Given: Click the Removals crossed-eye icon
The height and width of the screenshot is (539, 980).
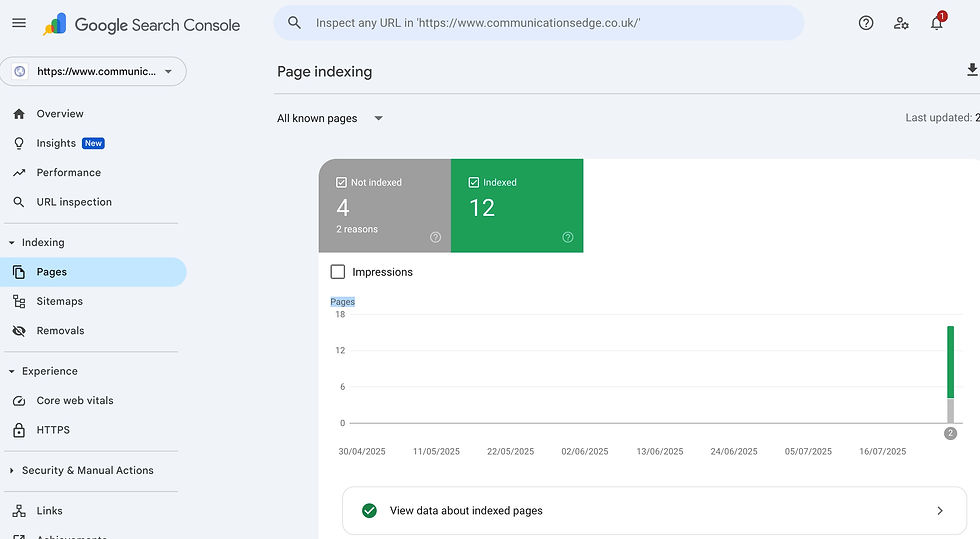Looking at the screenshot, I should click(x=19, y=331).
